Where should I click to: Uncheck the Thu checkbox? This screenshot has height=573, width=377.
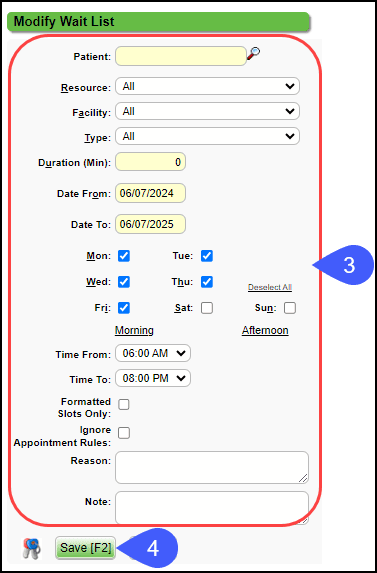[207, 282]
